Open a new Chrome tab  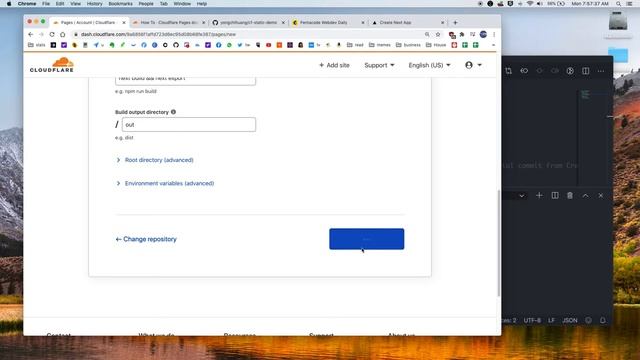pos(456,22)
